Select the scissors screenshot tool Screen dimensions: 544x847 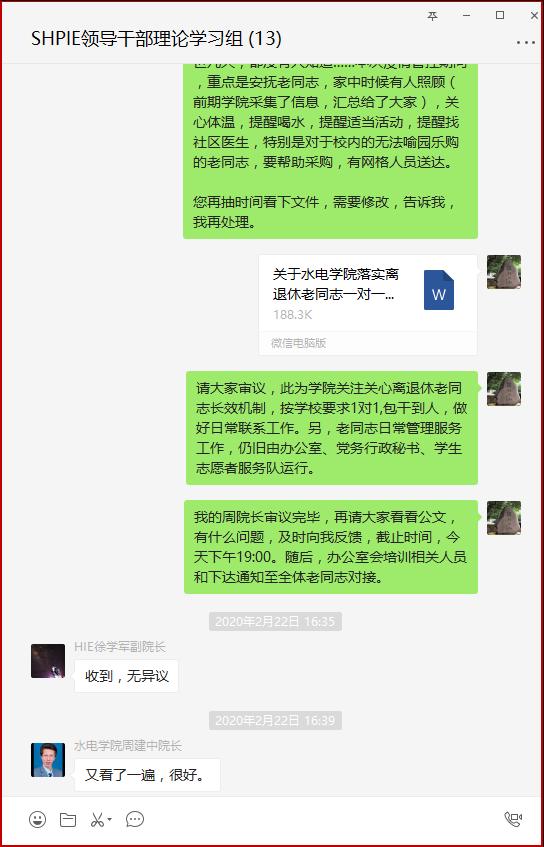click(97, 819)
